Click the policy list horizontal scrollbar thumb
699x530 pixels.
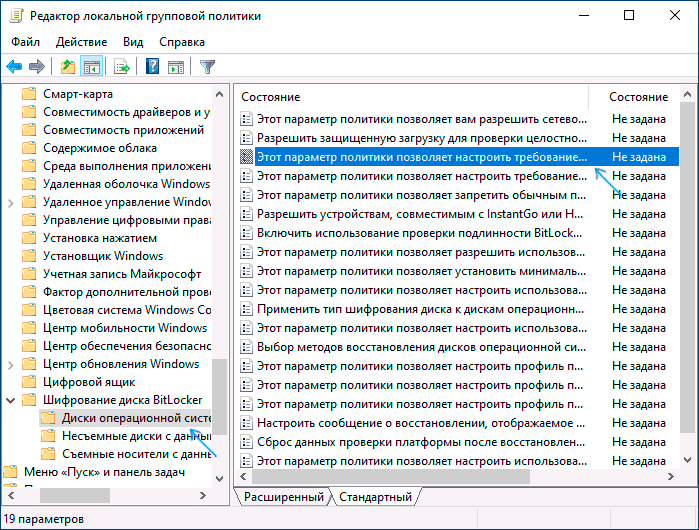coord(391,477)
